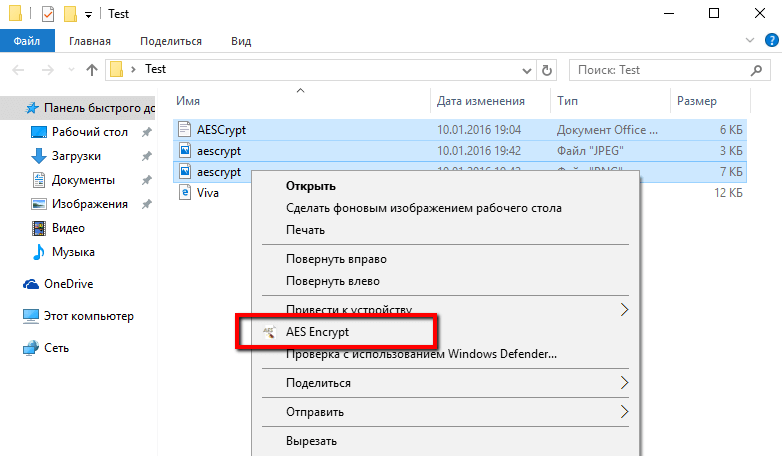Click the refresh icon beside address bar

click(x=547, y=70)
